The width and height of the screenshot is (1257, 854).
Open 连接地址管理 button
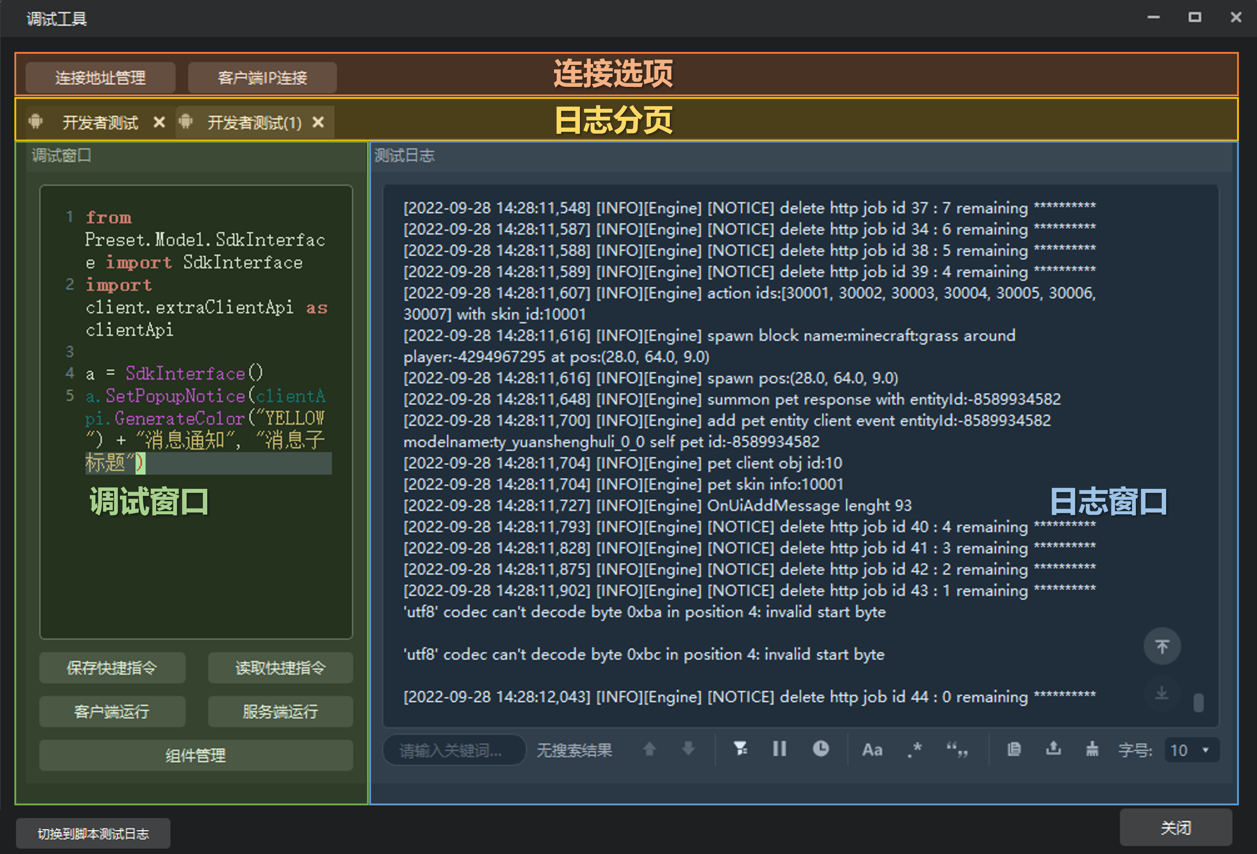click(100, 77)
